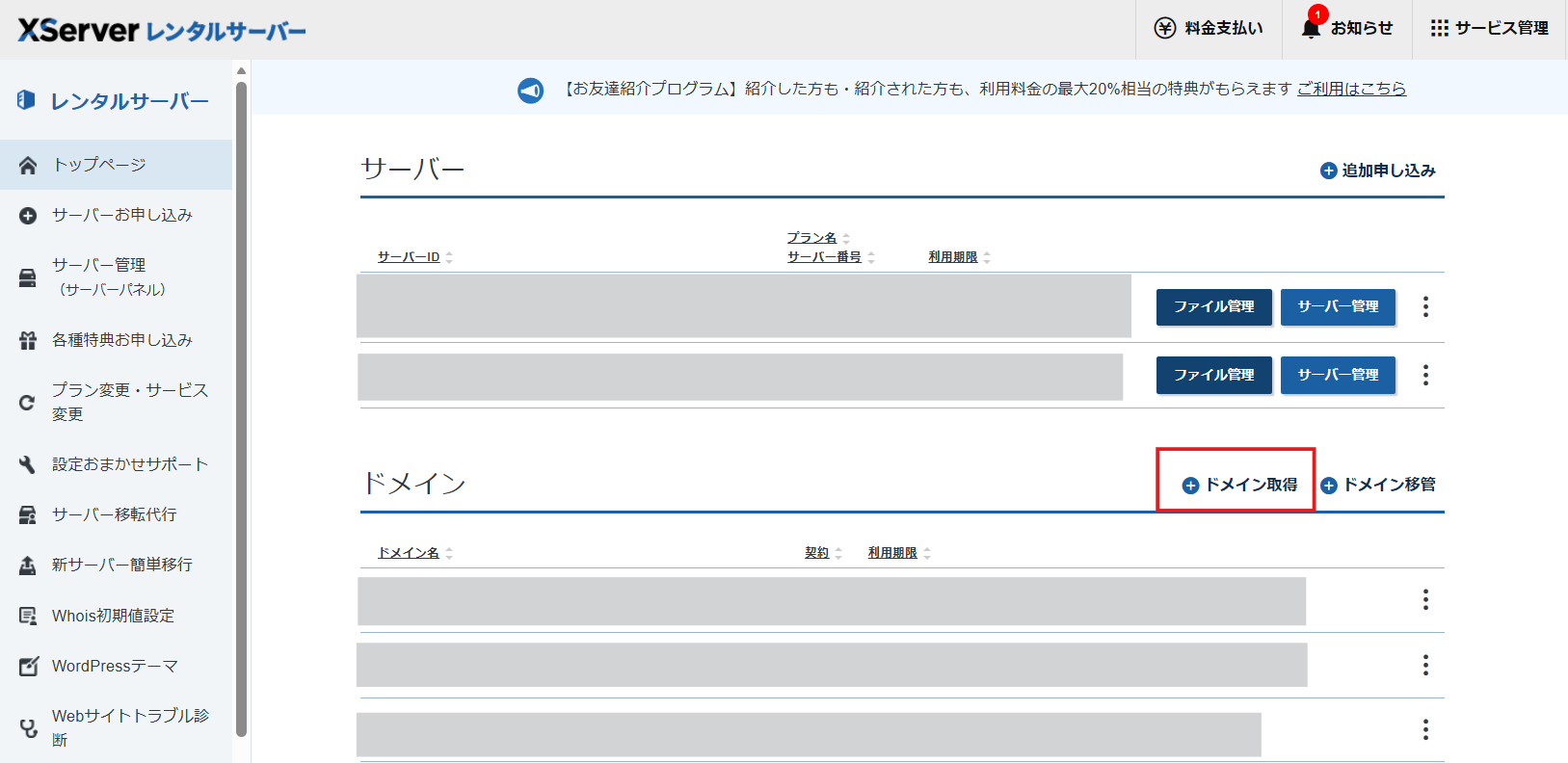Sort servers by プラン名 column
Viewport: 1568px width, 763px height.
pyautogui.click(x=818, y=238)
